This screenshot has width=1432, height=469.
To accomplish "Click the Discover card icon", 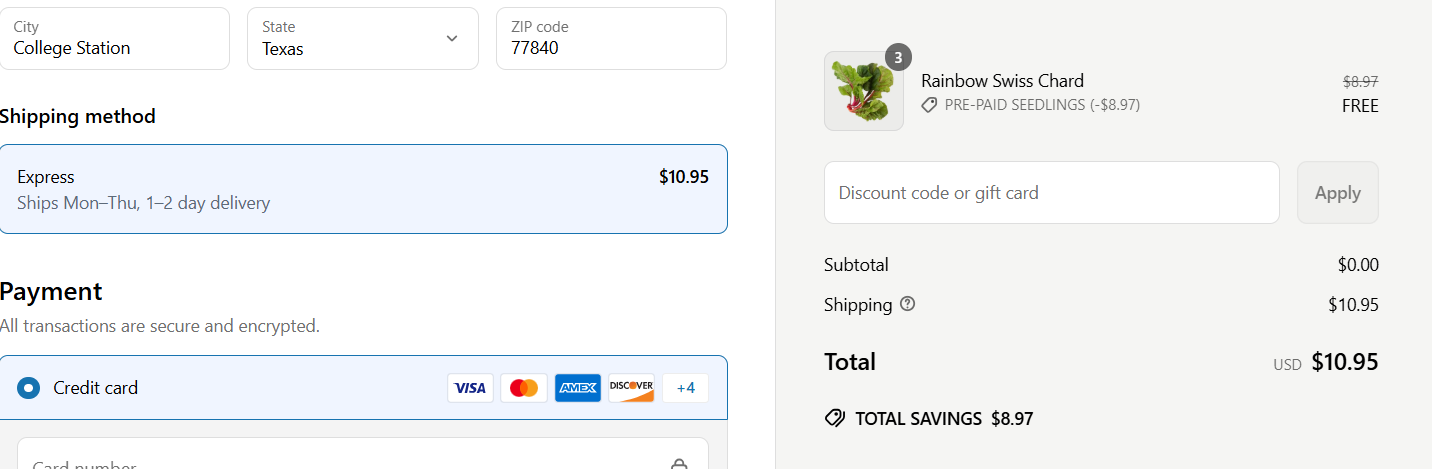I will tap(631, 388).
